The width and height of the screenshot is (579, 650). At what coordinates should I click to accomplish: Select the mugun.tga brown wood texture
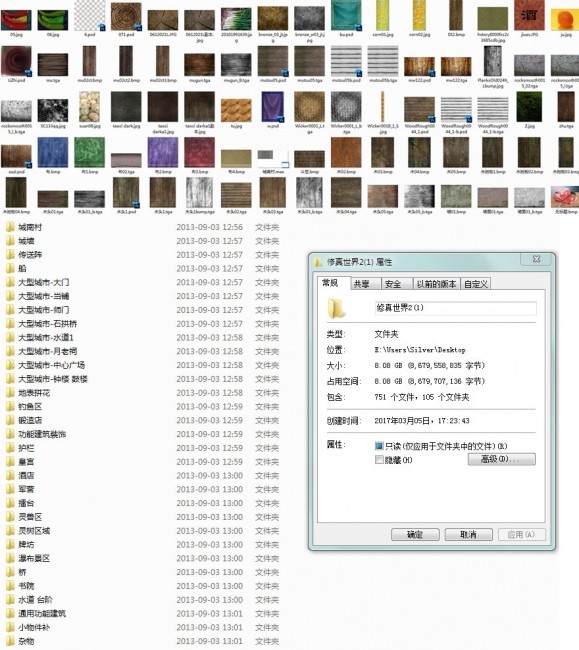pyautogui.click(x=199, y=65)
